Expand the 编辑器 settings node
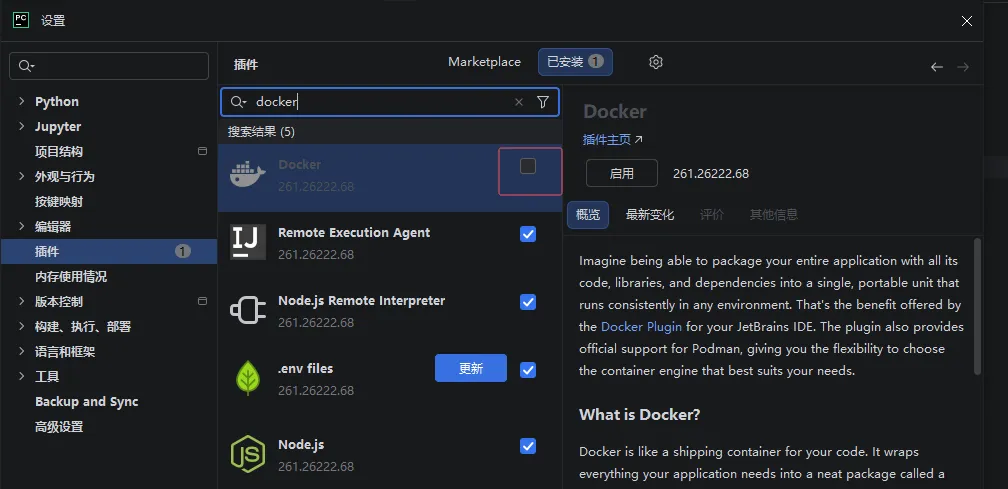Screen dimensions: 1008x489 [22, 226]
